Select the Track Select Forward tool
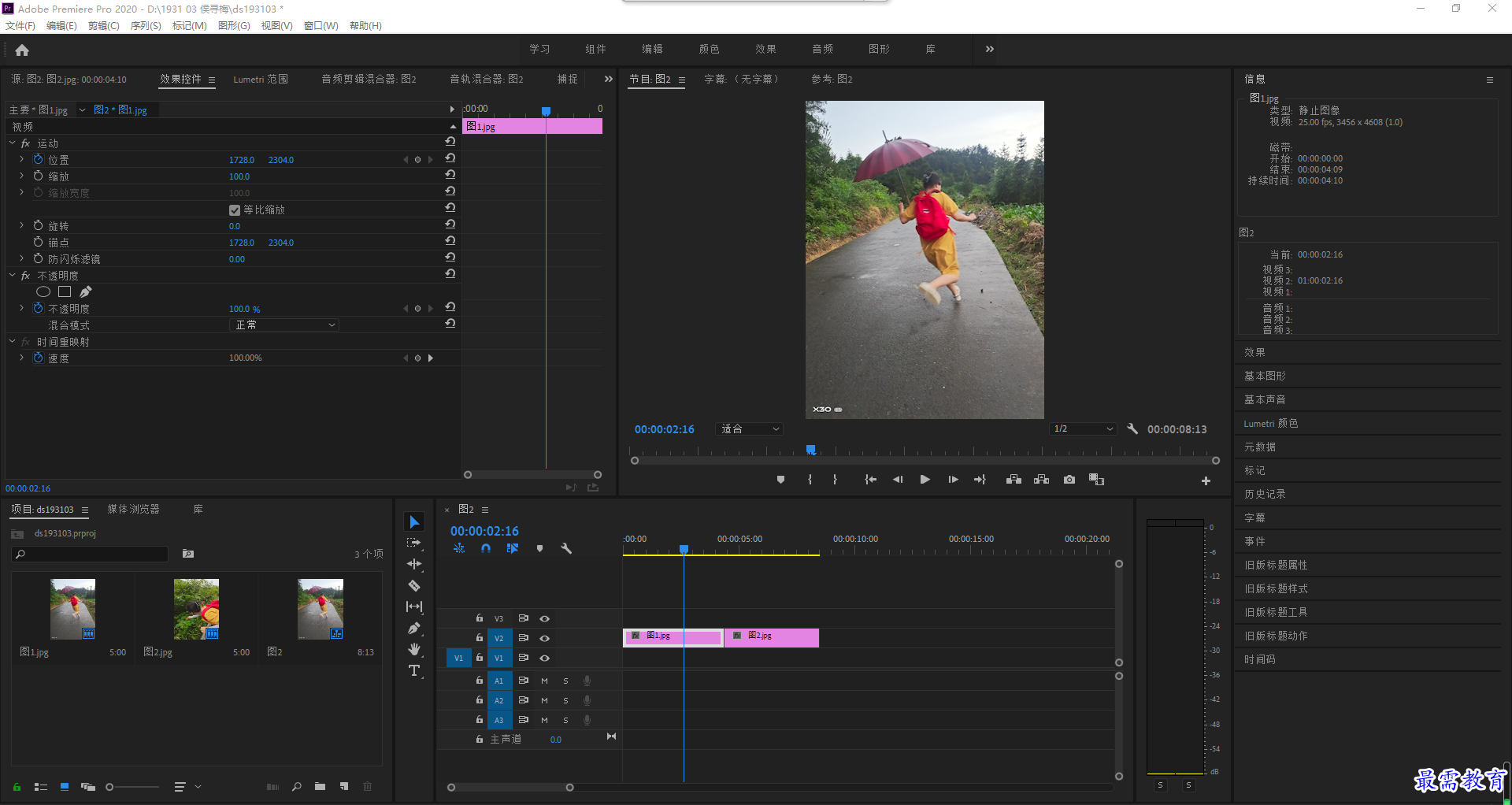Image resolution: width=1512 pixels, height=805 pixels. pos(414,543)
